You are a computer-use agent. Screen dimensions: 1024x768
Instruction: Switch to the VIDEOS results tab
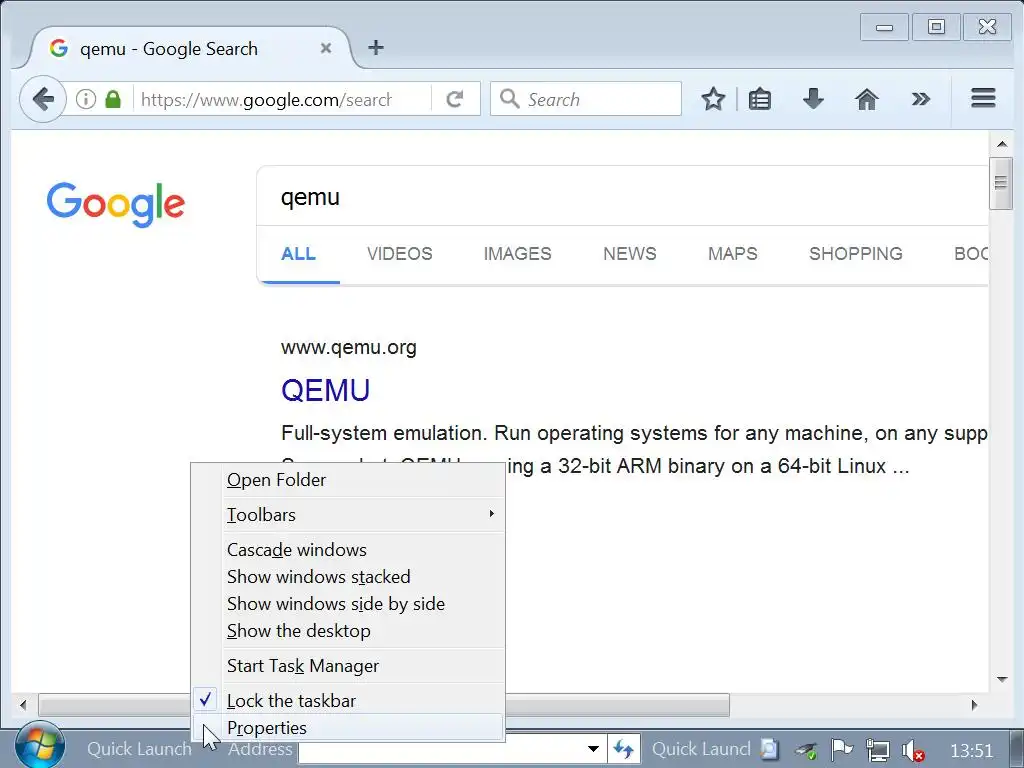400,253
